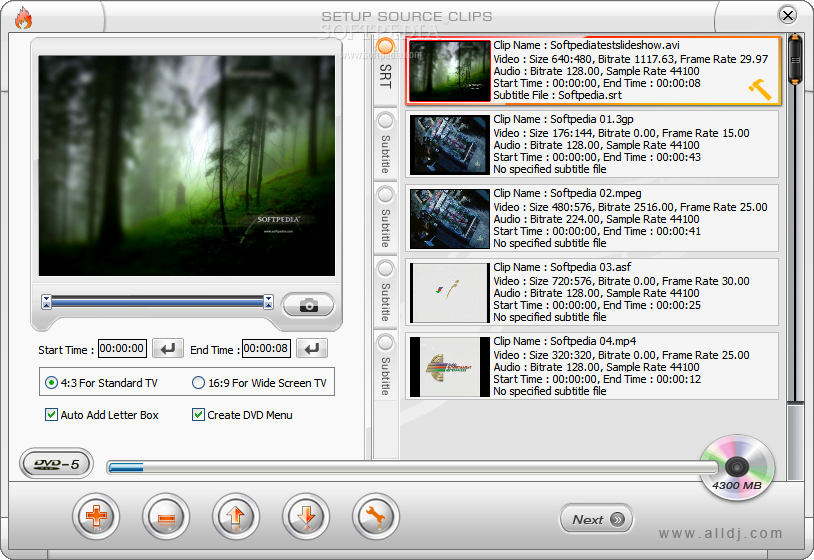Click the add clip plus button
The image size is (814, 560).
[x=96, y=517]
